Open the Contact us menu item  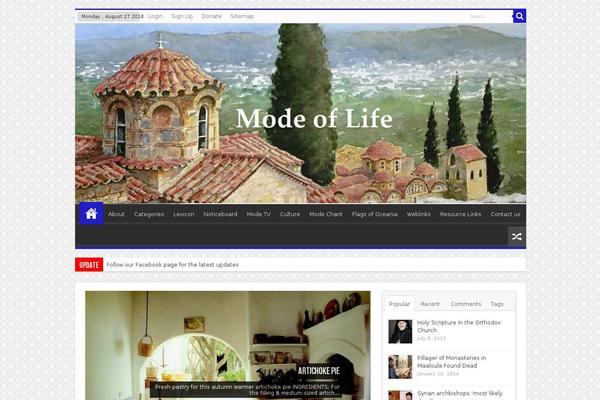505,214
